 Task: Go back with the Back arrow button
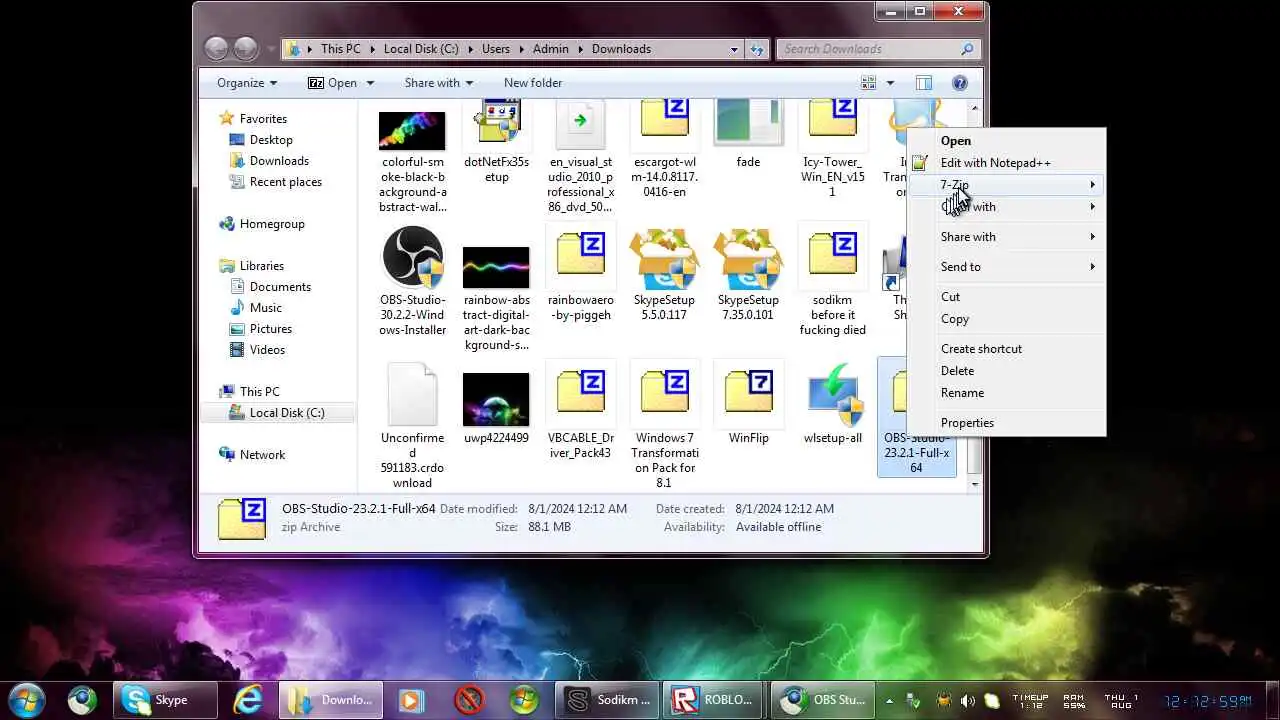click(216, 48)
